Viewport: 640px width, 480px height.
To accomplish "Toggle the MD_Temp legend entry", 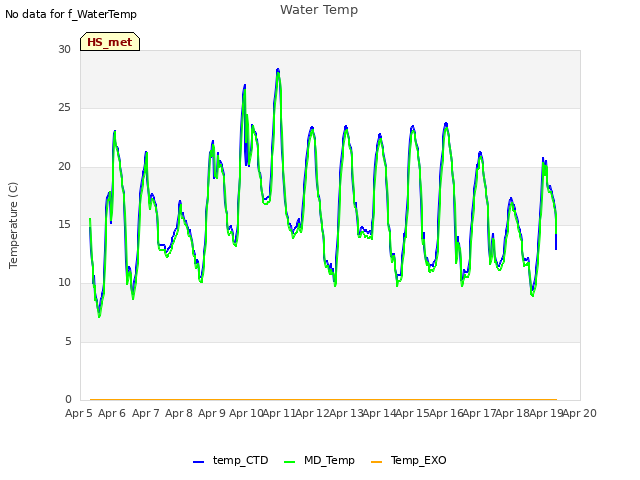I will (319, 460).
